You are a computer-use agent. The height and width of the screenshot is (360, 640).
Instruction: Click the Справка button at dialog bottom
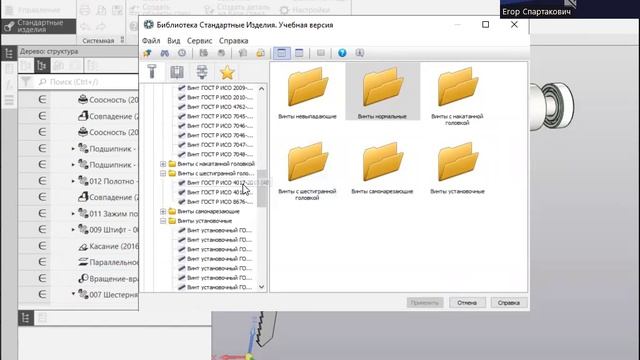(x=509, y=303)
